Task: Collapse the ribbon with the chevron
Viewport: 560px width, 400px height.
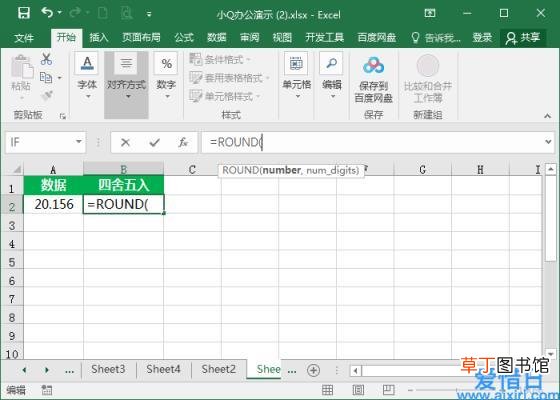Action: click(547, 116)
